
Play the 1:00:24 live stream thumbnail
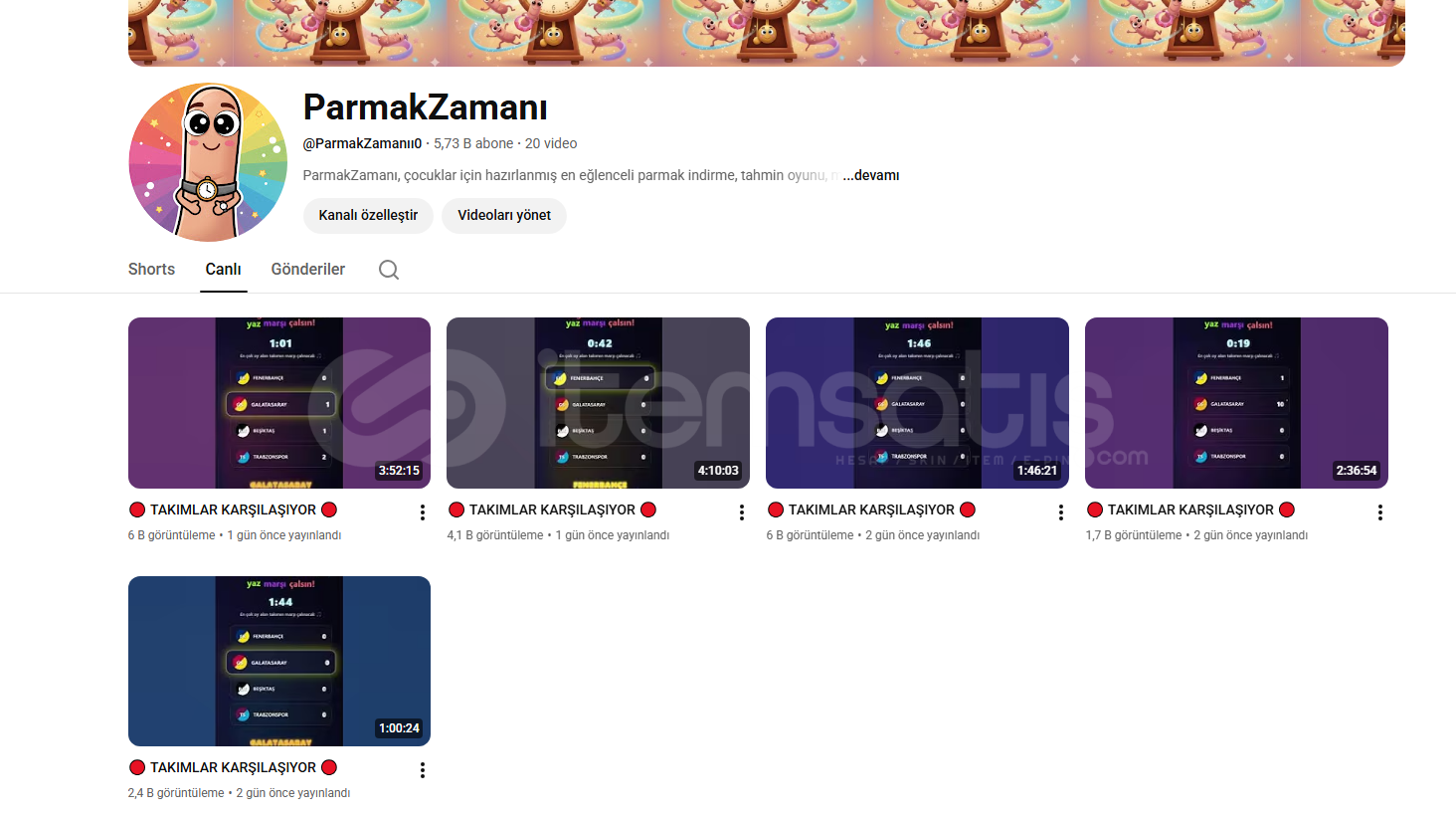279,661
